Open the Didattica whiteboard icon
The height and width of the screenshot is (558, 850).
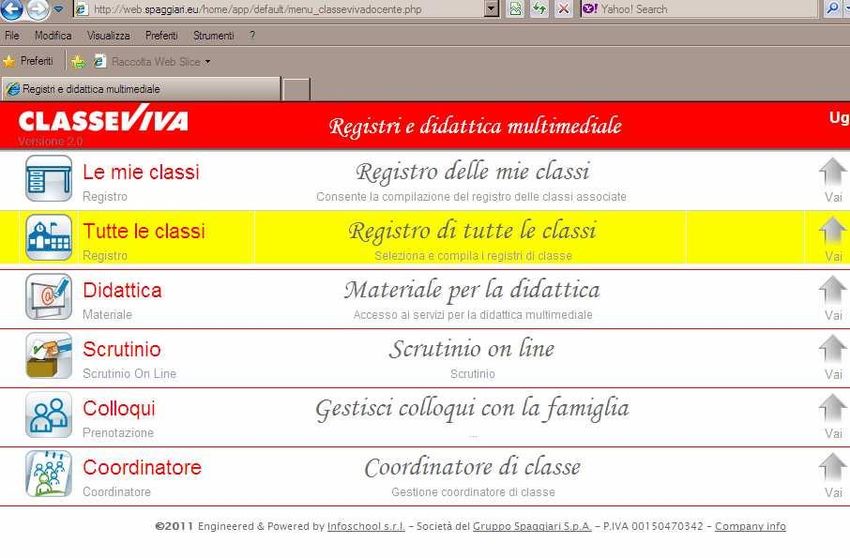point(48,297)
